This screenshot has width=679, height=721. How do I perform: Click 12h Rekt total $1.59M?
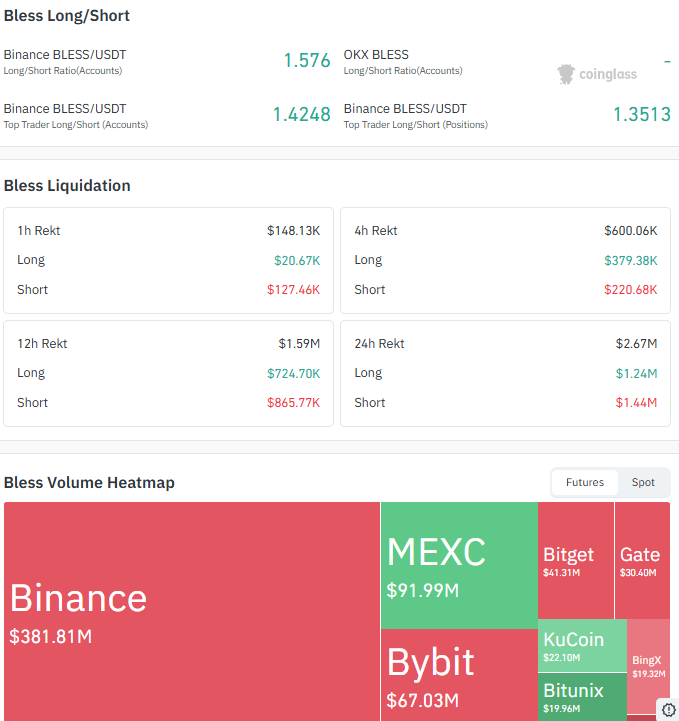click(299, 344)
